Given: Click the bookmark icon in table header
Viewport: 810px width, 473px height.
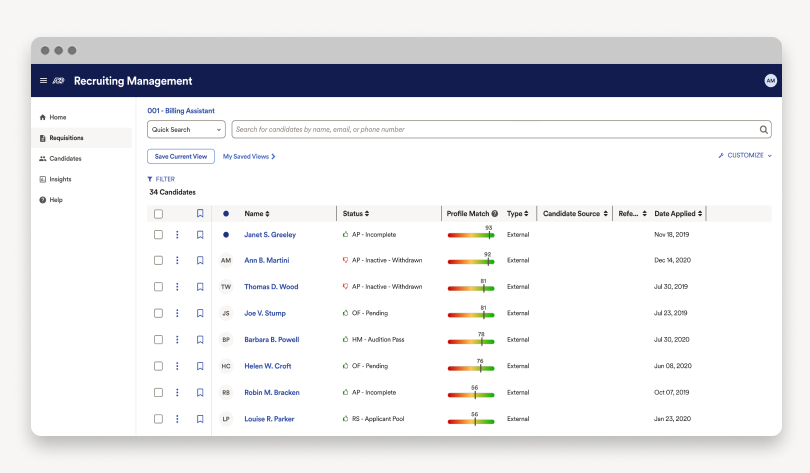Looking at the screenshot, I should coord(200,213).
